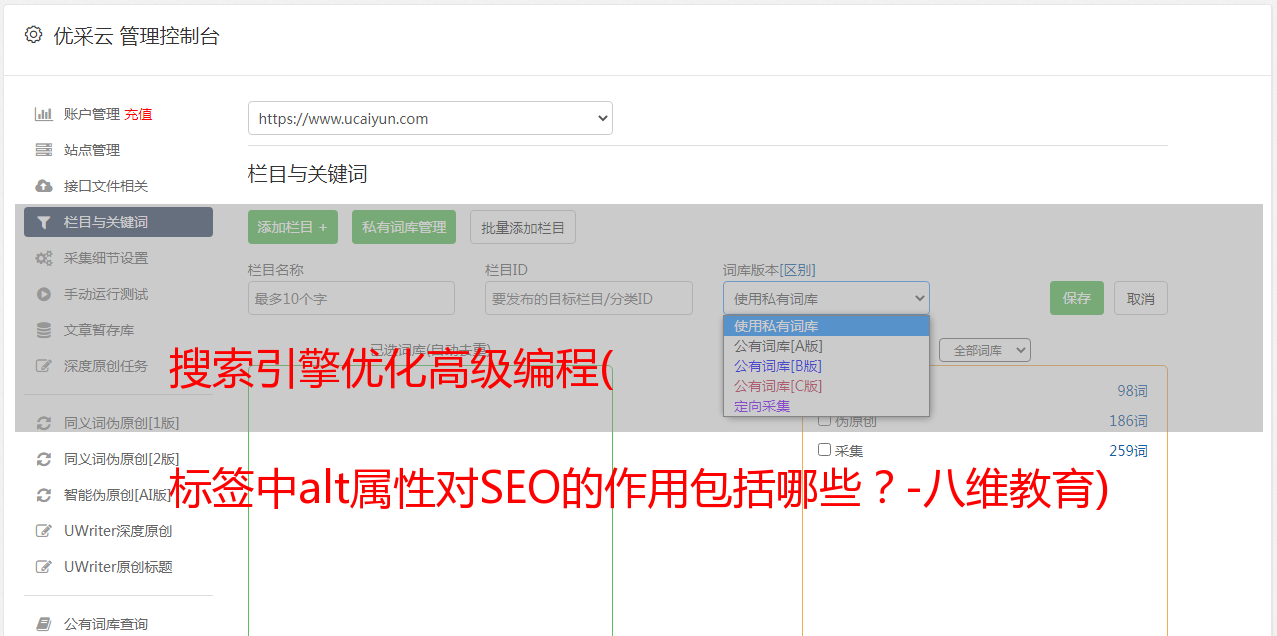Click the 186词 count
The image size is (1277, 636).
click(1128, 421)
